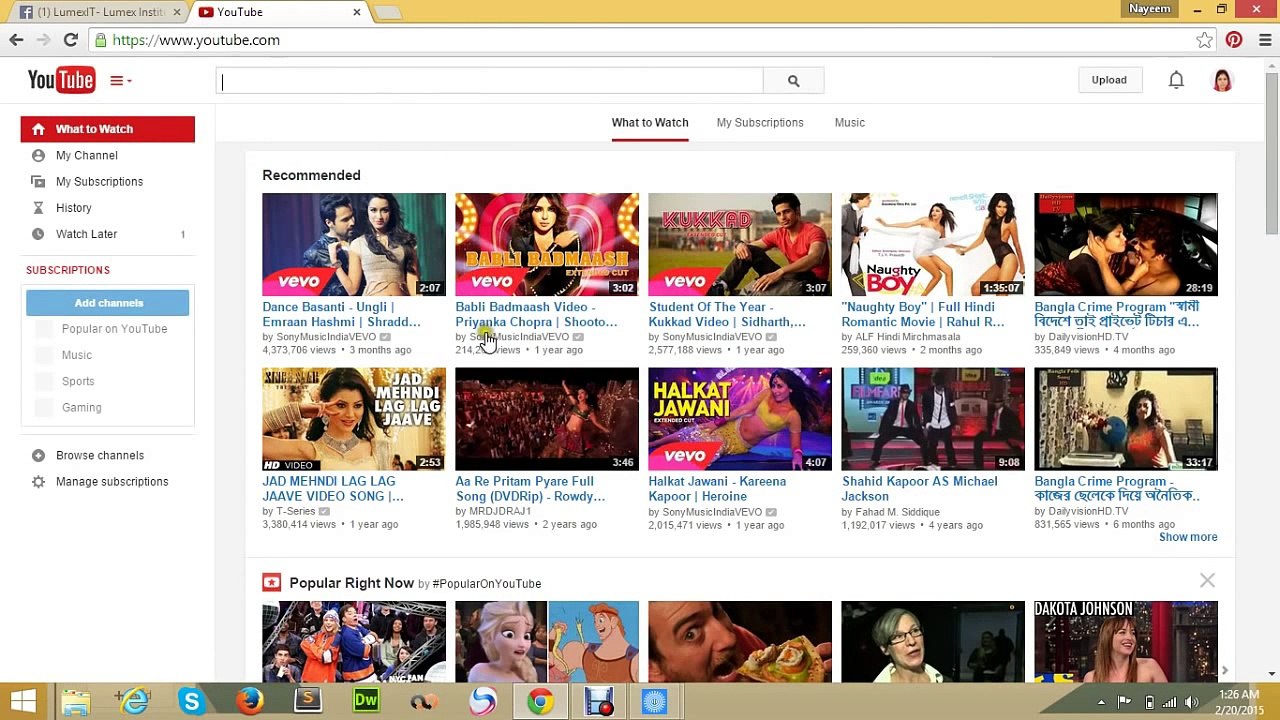Viewport: 1280px width, 720px height.
Task: Click Chrome icon in taskbar
Action: (x=540, y=702)
